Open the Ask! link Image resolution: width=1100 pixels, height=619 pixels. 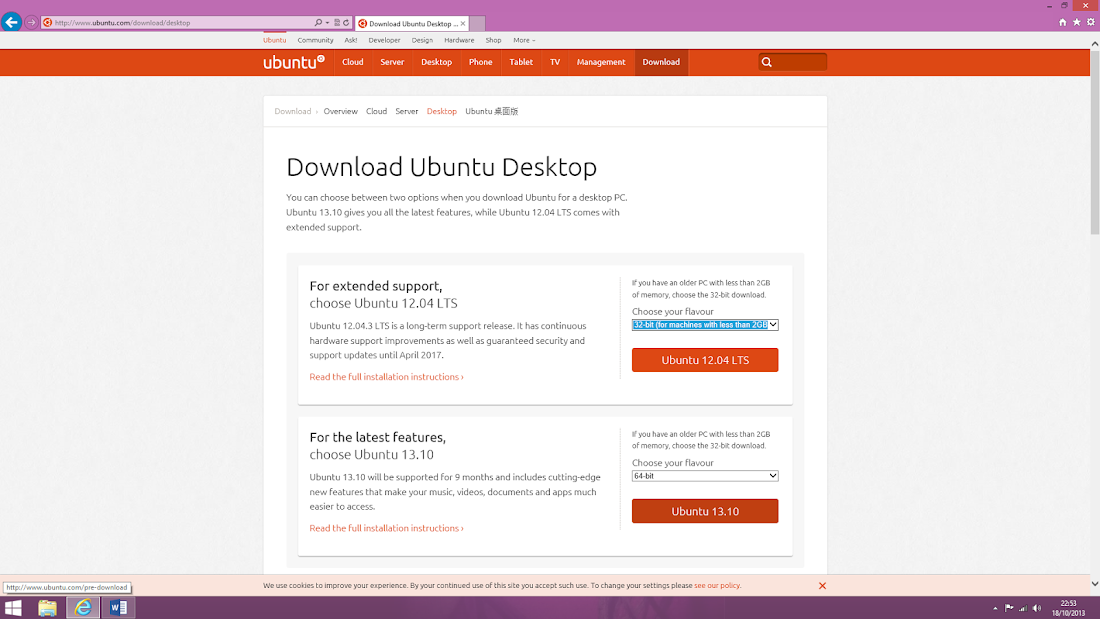(x=351, y=40)
